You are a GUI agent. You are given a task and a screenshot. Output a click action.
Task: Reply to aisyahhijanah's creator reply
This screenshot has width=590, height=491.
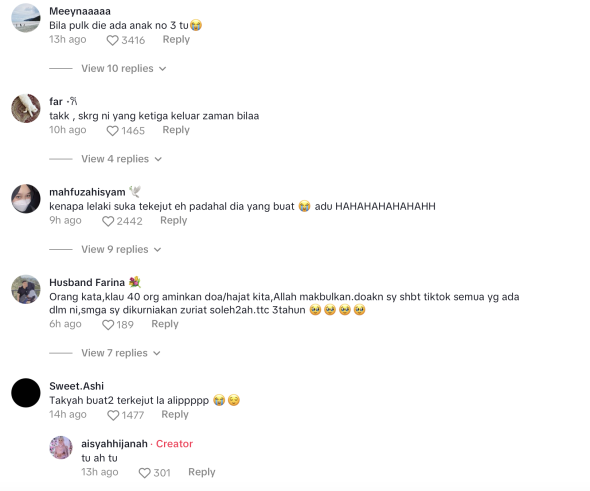202,472
